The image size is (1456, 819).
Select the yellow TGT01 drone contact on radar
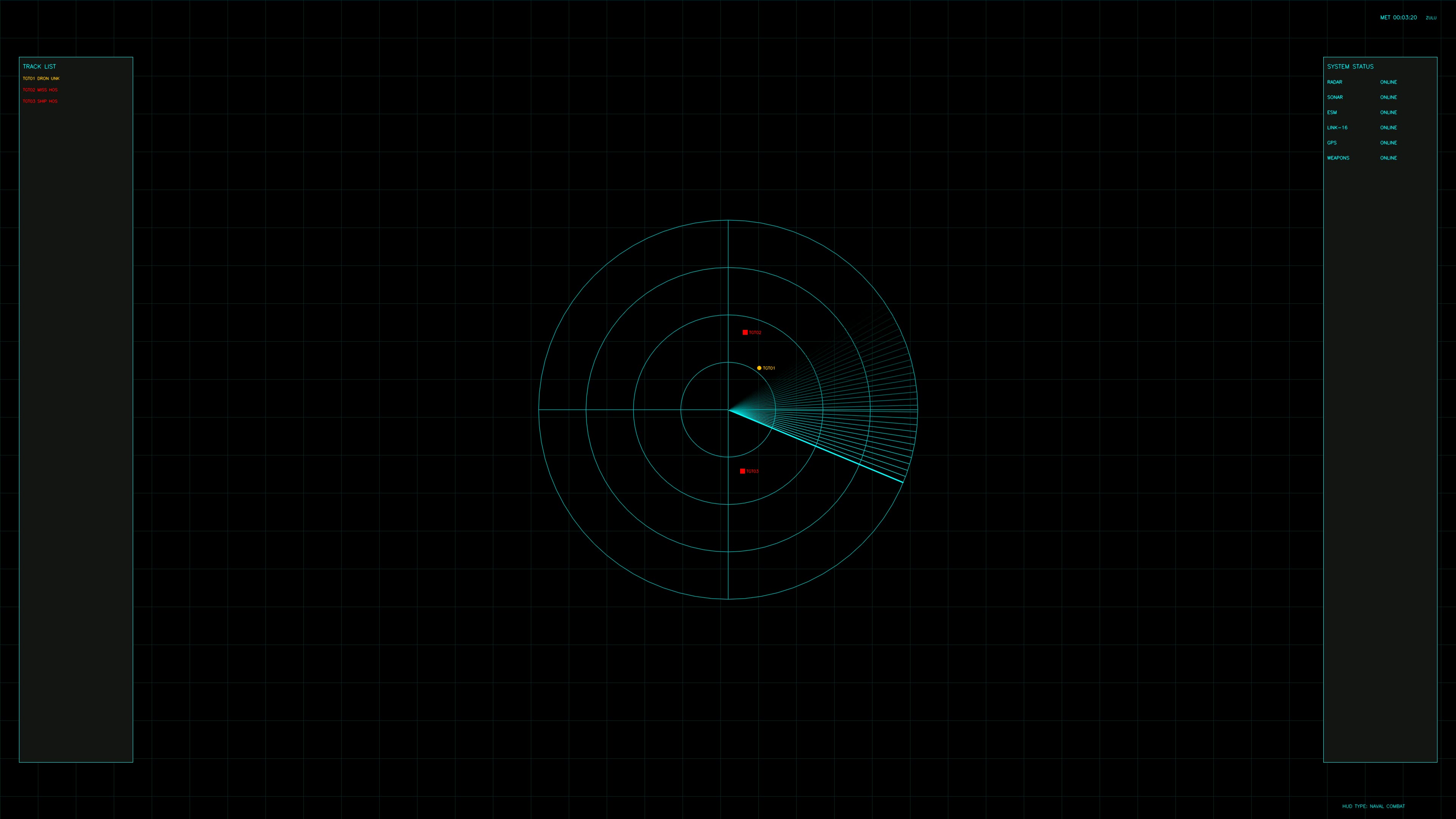[758, 368]
